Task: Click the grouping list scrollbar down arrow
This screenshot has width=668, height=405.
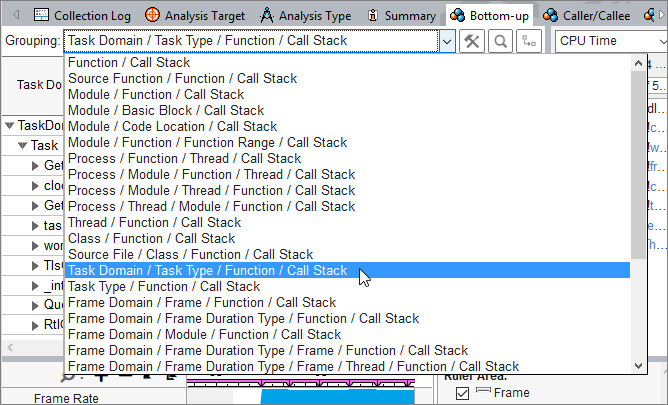Action: (638, 364)
